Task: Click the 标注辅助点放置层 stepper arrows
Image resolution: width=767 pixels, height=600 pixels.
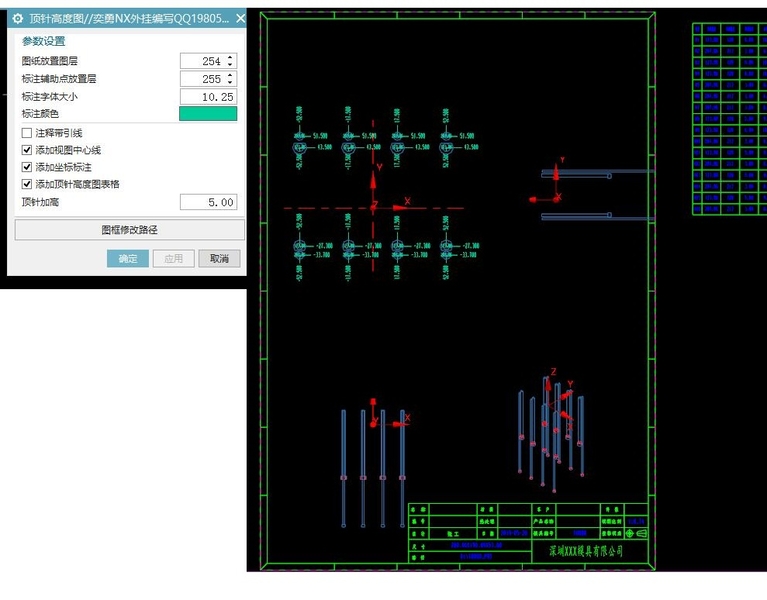Action: [x=231, y=78]
